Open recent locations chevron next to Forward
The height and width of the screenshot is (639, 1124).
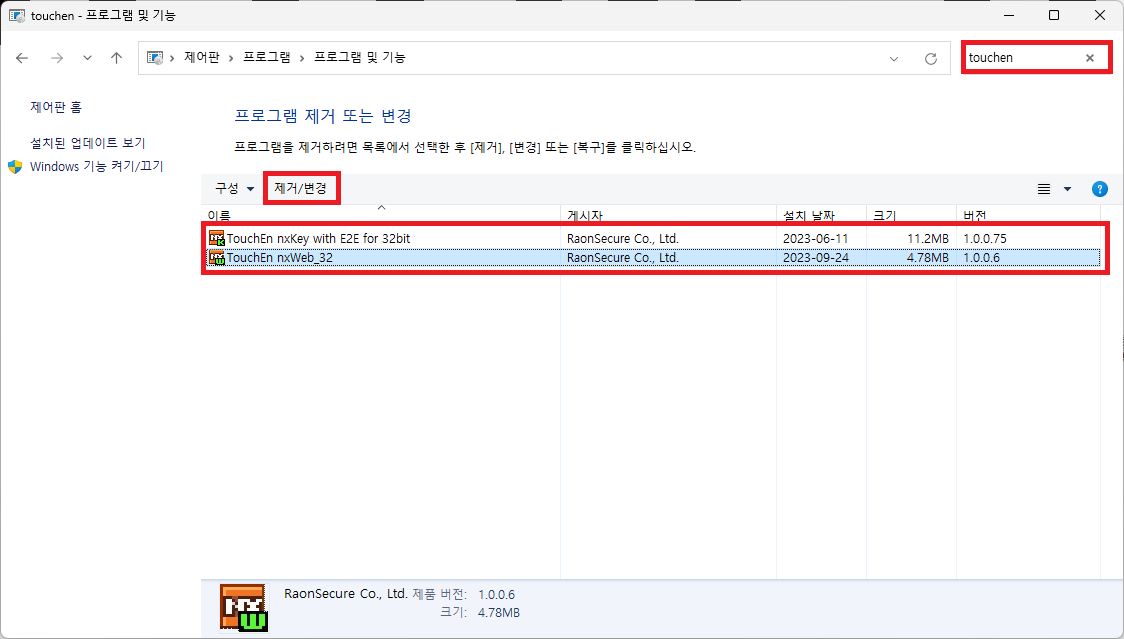click(x=87, y=58)
